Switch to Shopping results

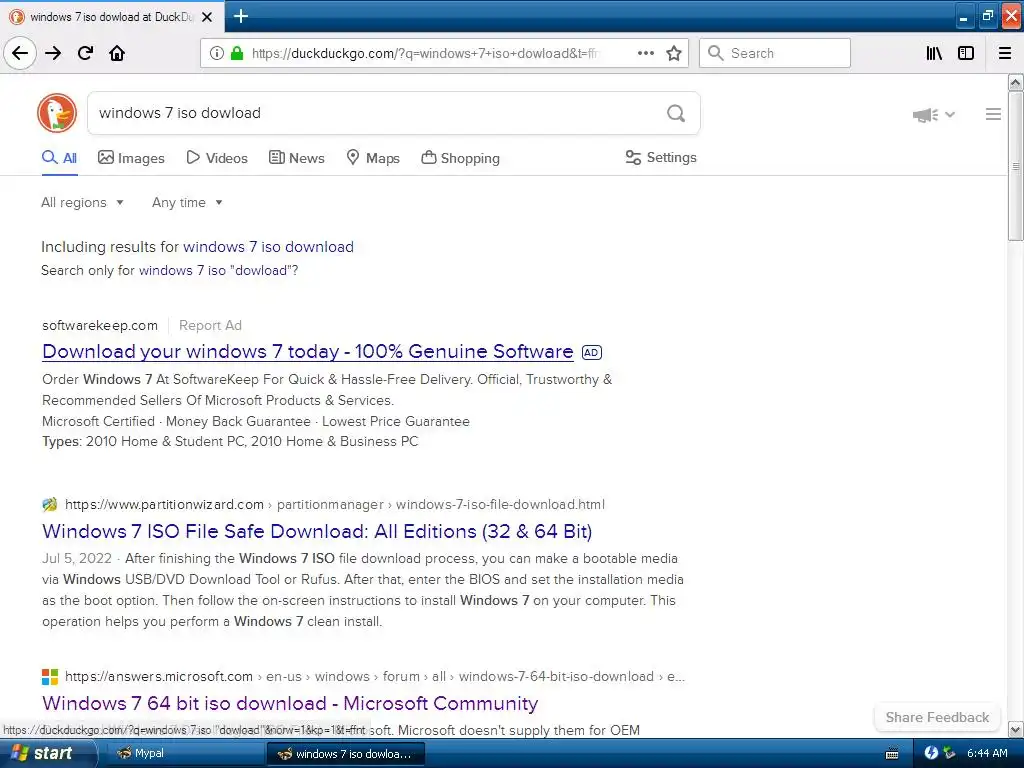[460, 158]
